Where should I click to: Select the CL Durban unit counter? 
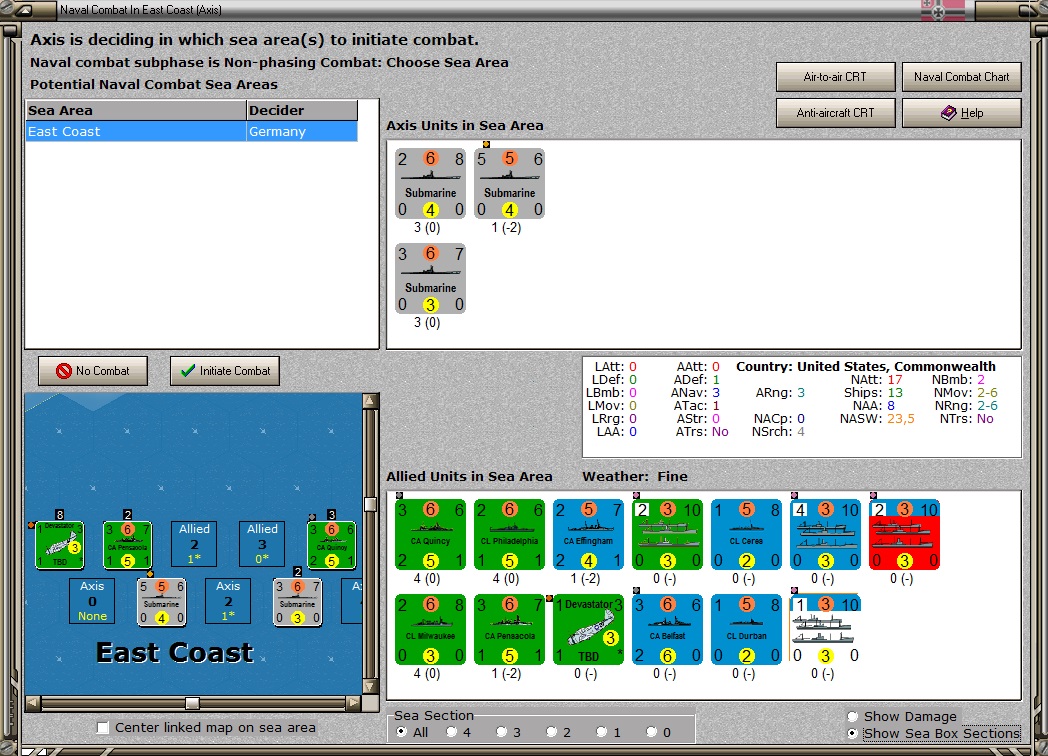pyautogui.click(x=746, y=630)
